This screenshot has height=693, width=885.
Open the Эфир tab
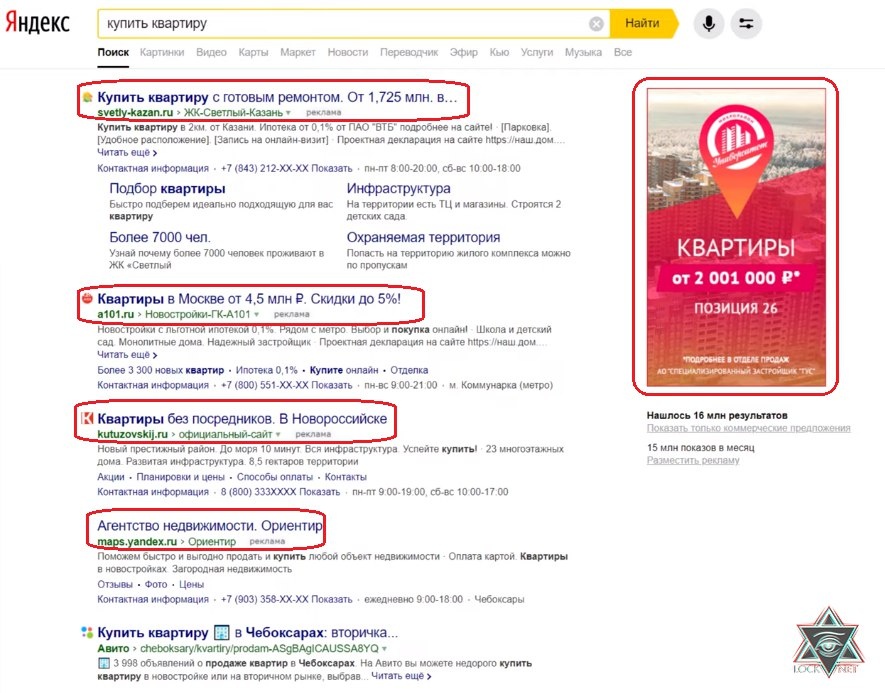(x=463, y=52)
